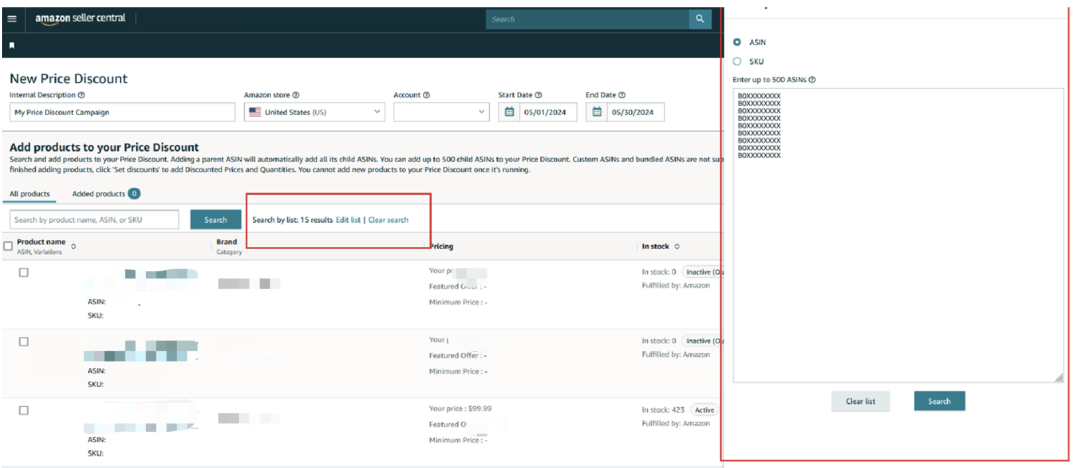Open Internal Description help icon
Screen dimensions: 1080x468
[81, 95]
